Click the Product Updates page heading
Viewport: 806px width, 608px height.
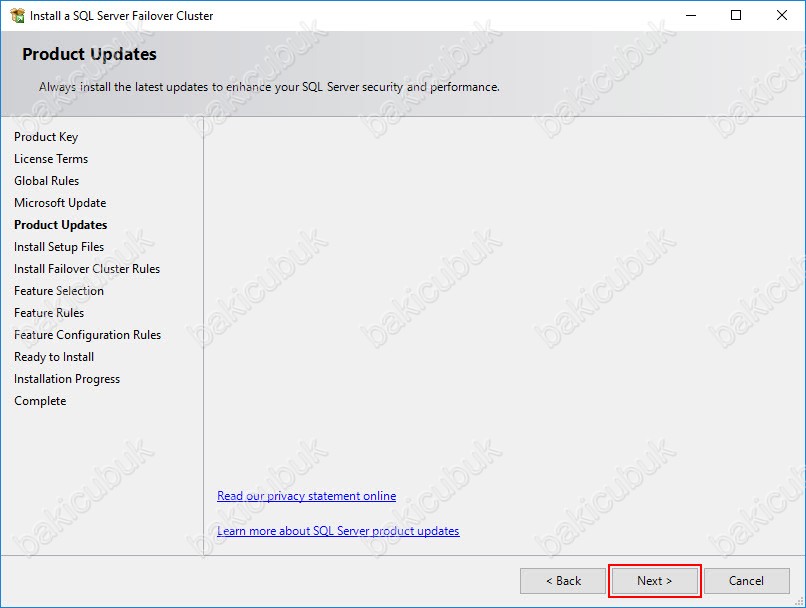[x=89, y=54]
